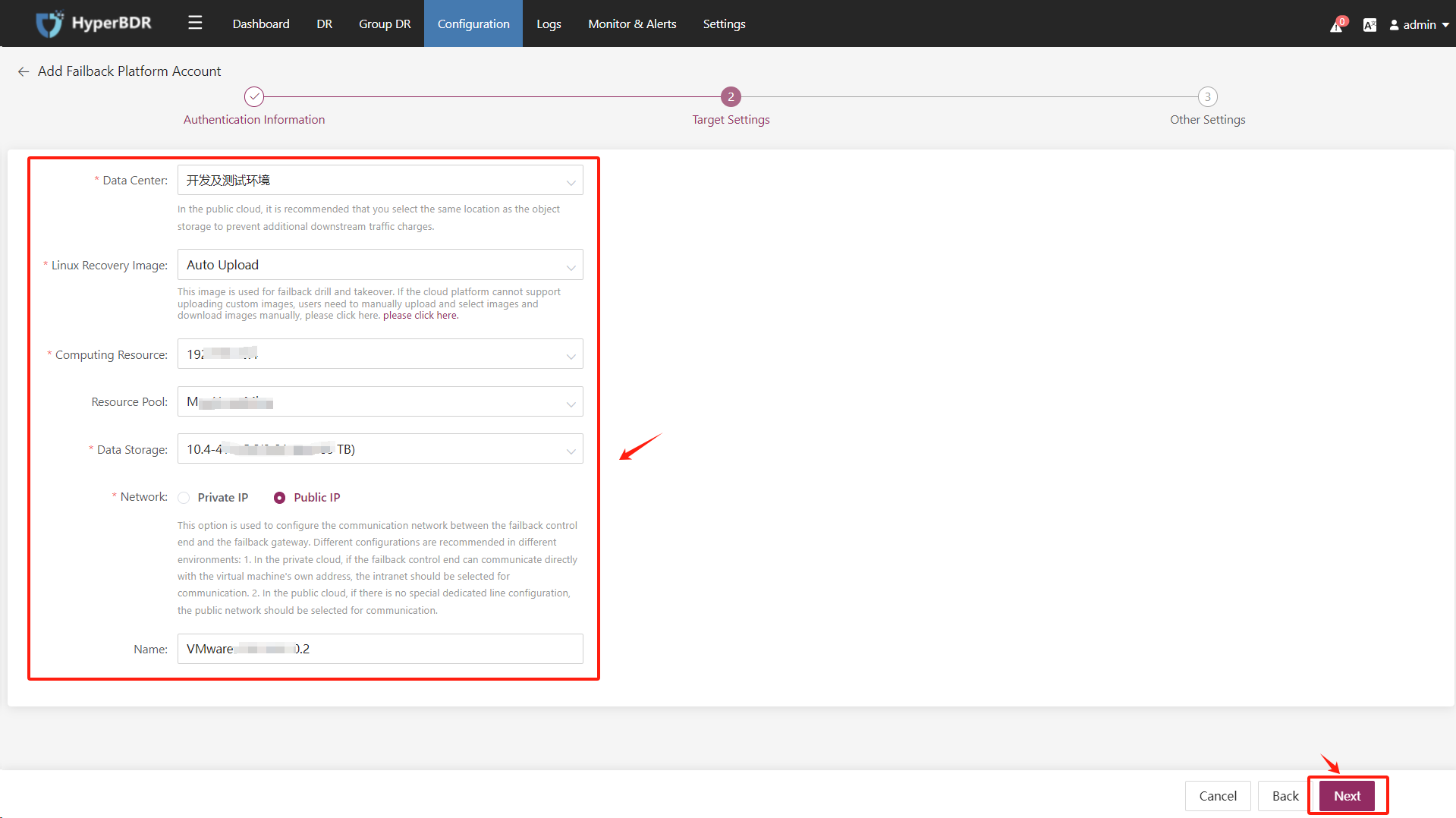This screenshot has width=1456, height=818.
Task: Go back using the left arrow icon
Action: 24,71
